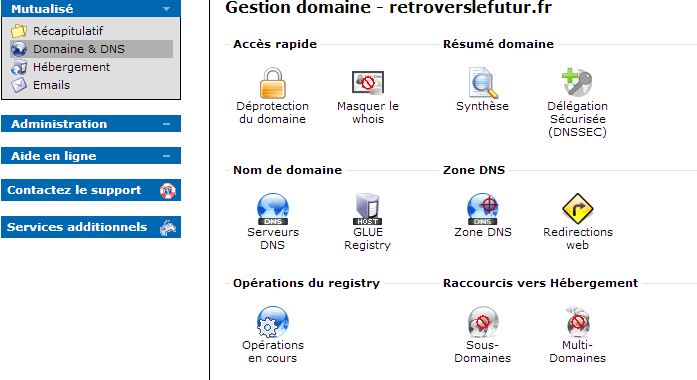This screenshot has height=380, width=697.
Task: Click the Multi-Domaines text link
Action: pos(577,352)
